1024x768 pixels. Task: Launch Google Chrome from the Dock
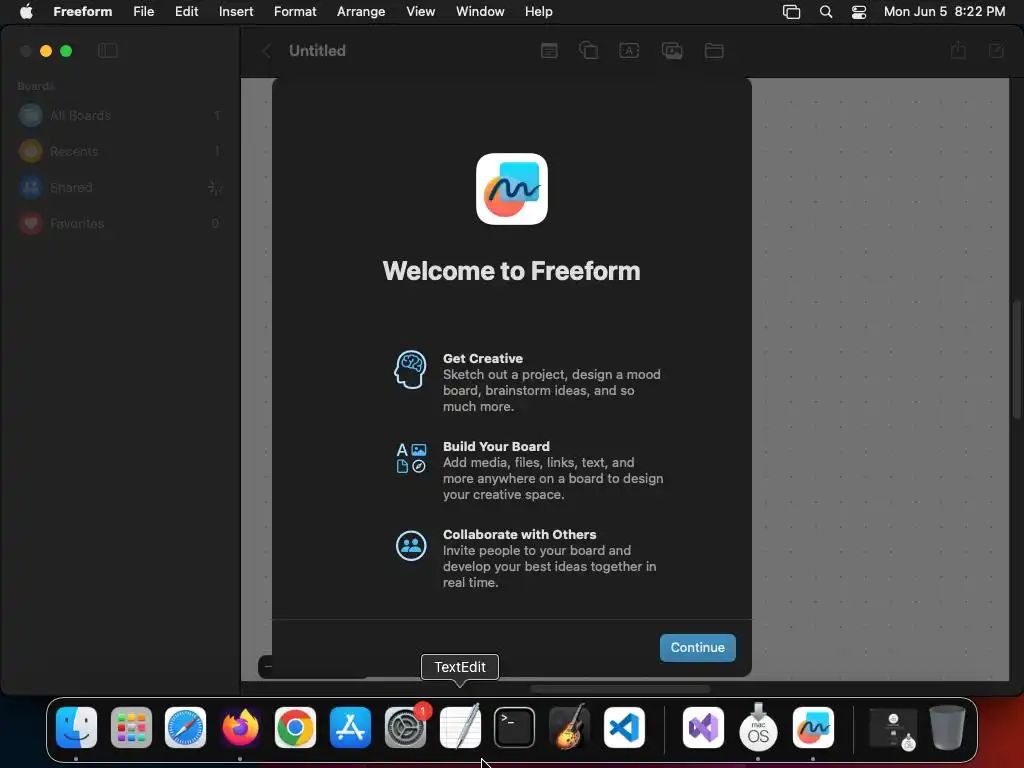point(295,728)
